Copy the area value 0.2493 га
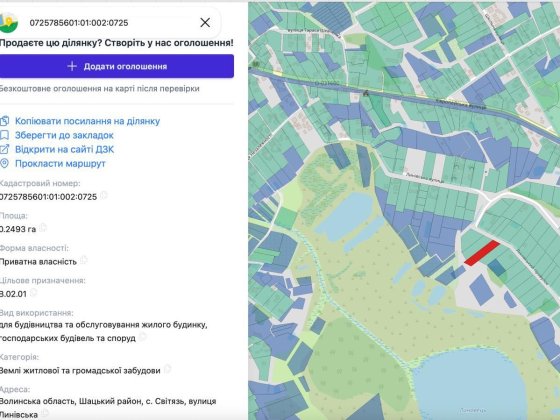The height and width of the screenshot is (420, 560). click(x=43, y=228)
